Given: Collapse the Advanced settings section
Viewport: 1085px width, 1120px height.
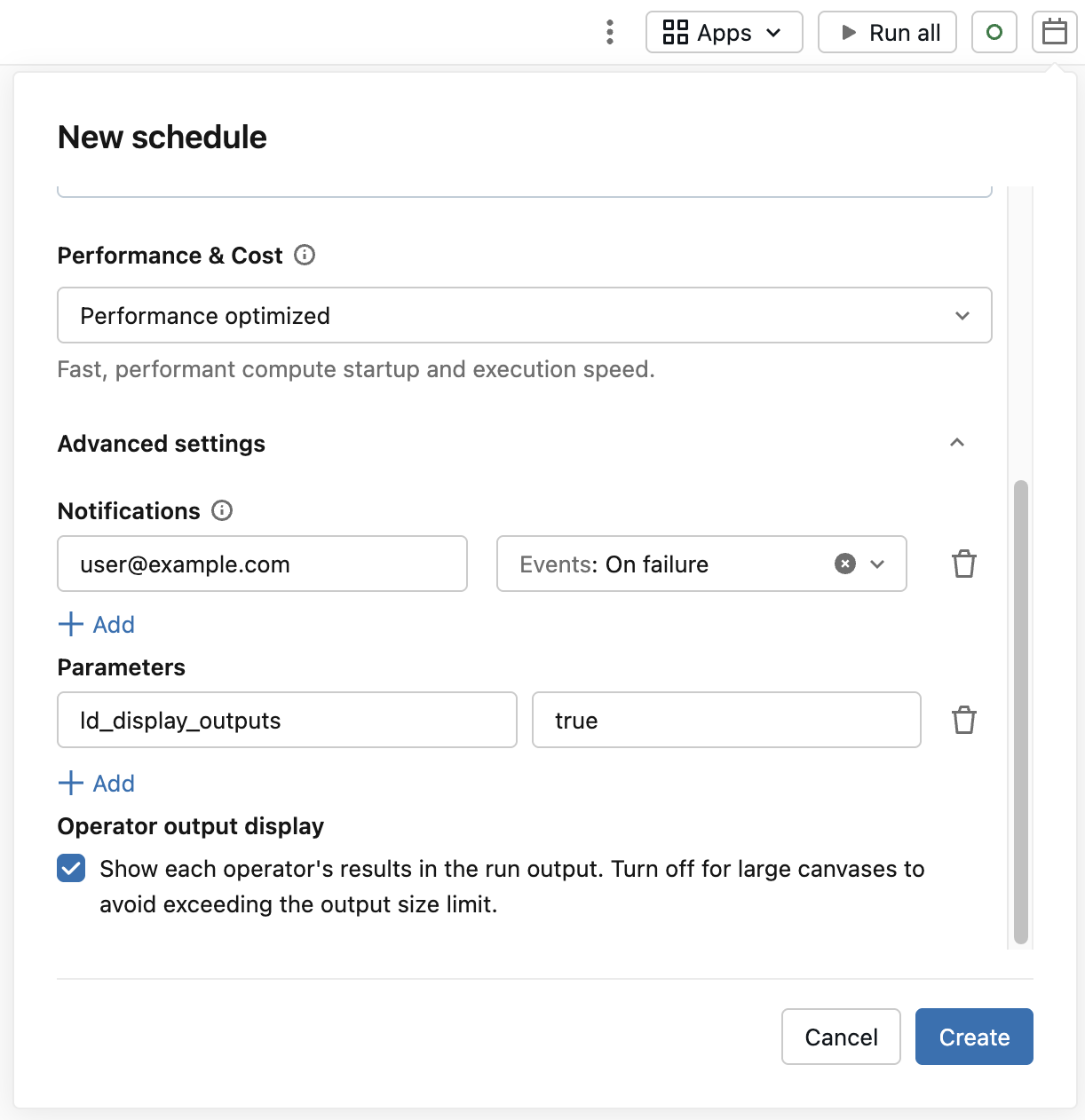Looking at the screenshot, I should 957,443.
